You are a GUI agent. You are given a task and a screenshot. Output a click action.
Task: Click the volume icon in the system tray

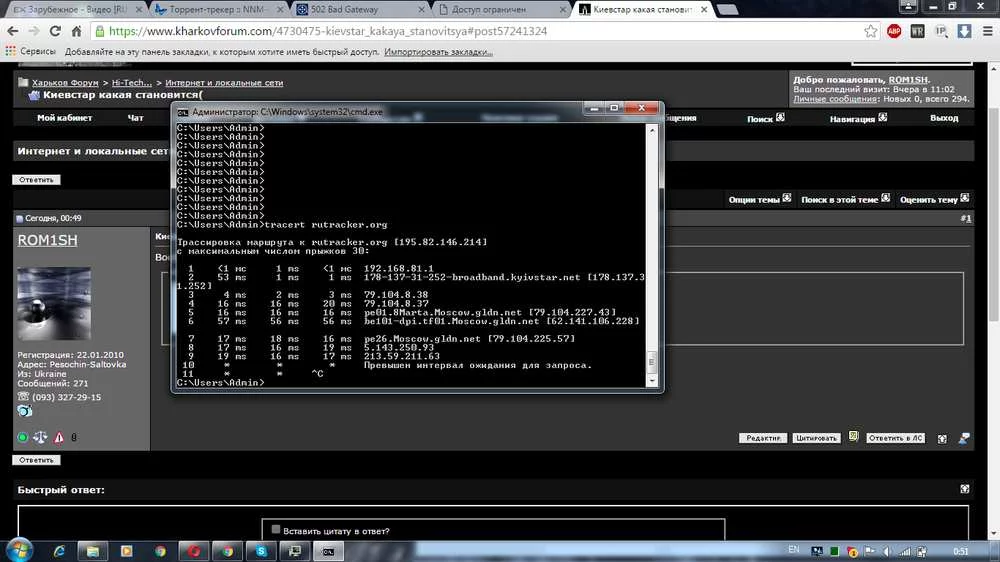[x=887, y=551]
